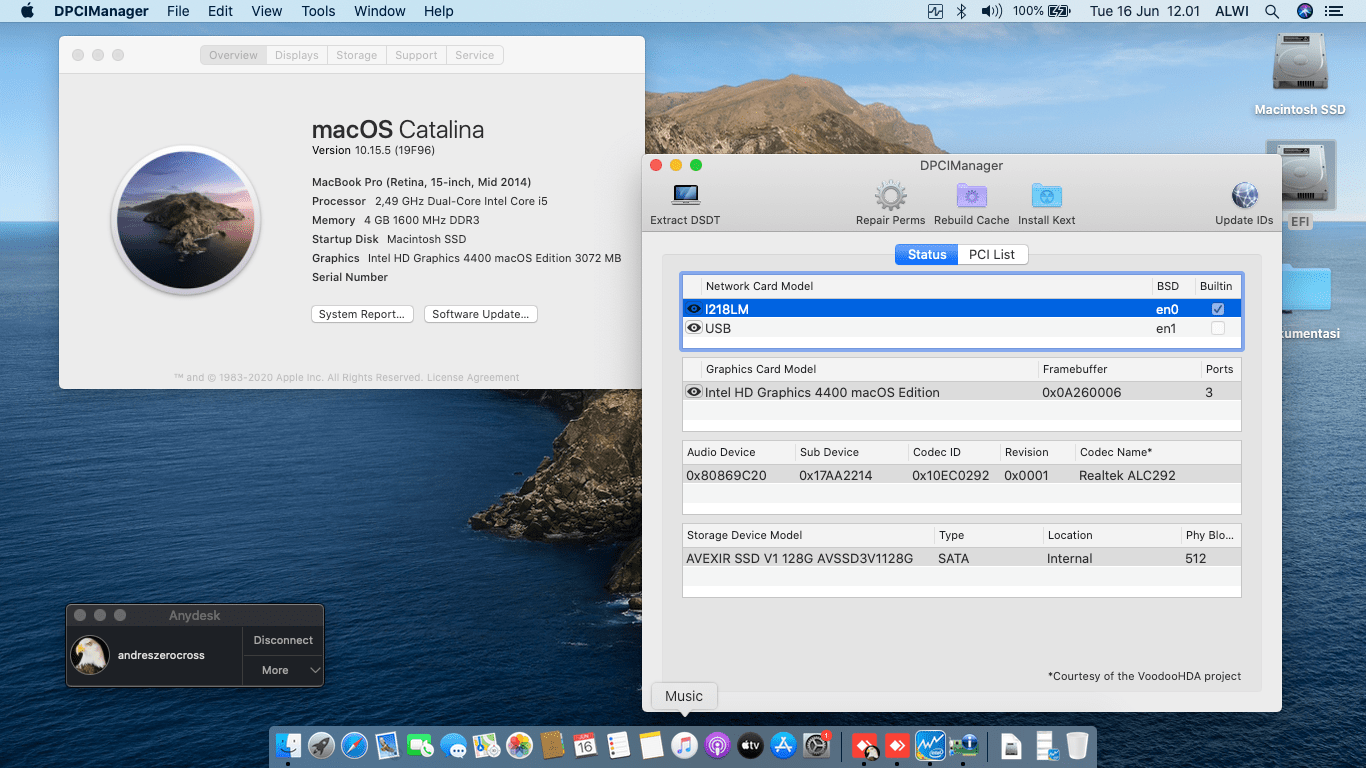Open the Apple menu

[x=27, y=11]
